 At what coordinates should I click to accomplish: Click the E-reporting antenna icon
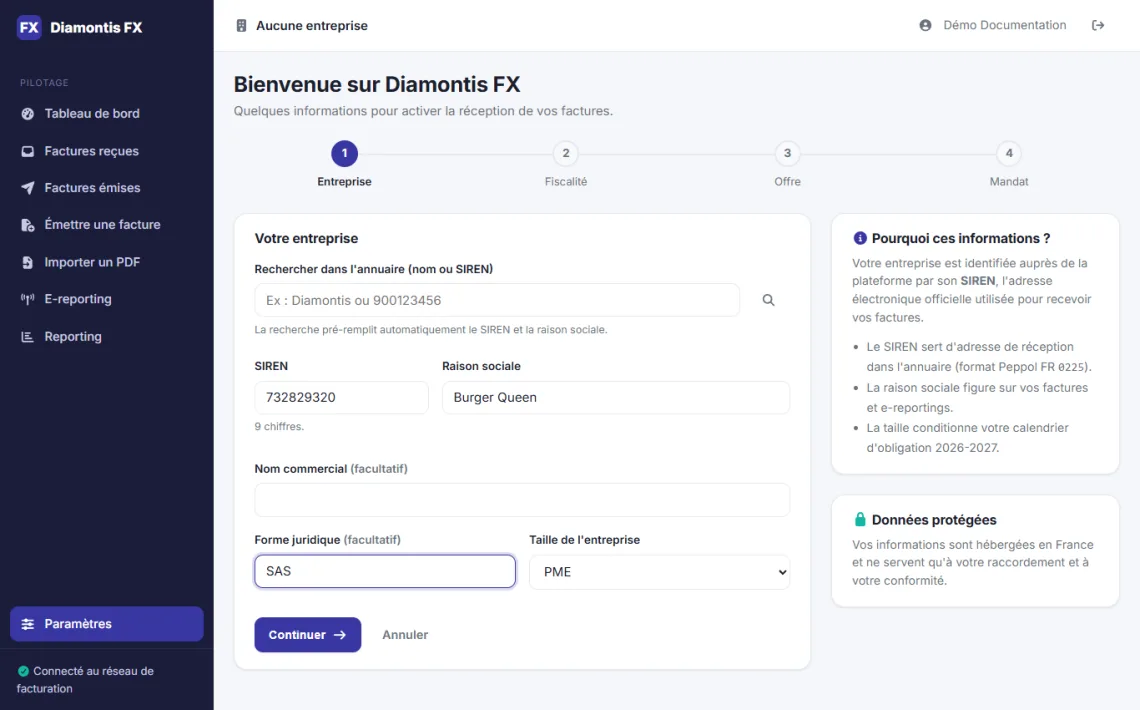28,299
